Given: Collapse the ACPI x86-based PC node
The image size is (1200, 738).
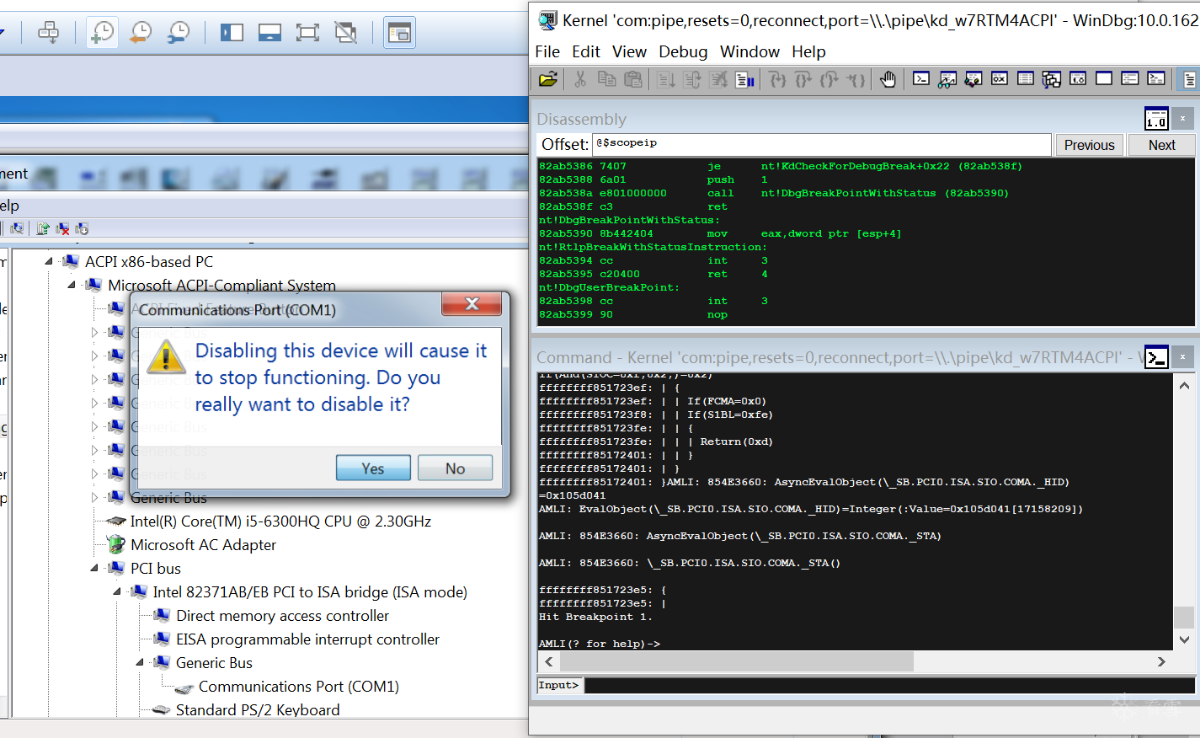Looking at the screenshot, I should tap(49, 261).
